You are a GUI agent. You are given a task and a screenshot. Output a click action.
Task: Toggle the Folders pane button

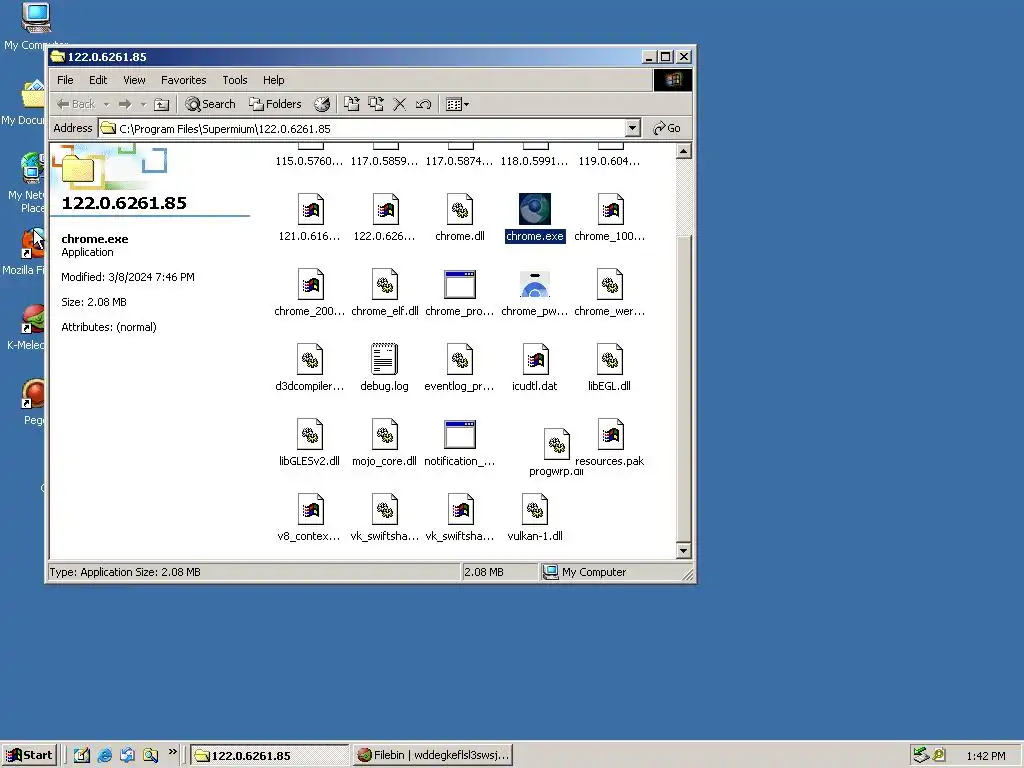[275, 104]
